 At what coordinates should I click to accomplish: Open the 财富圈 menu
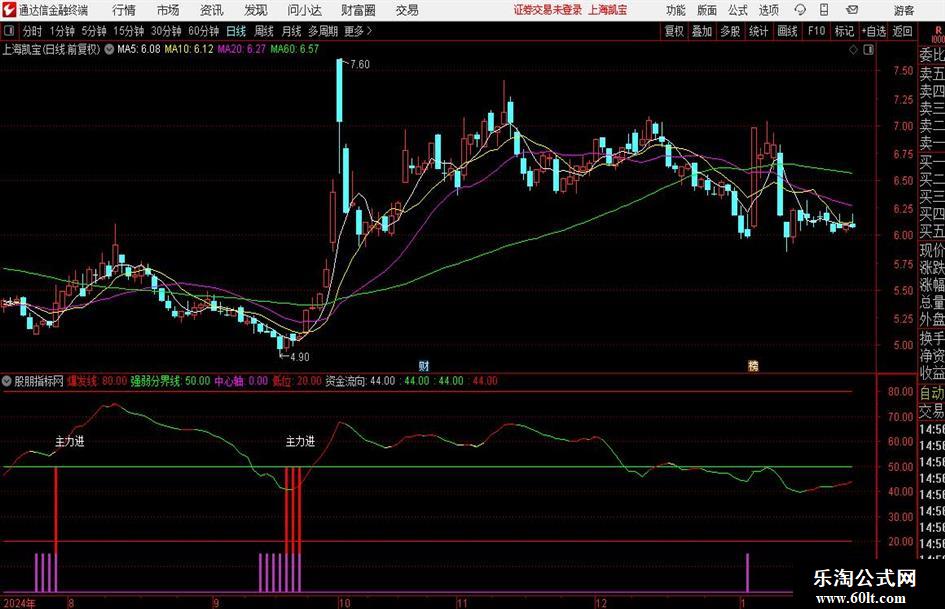coord(358,10)
